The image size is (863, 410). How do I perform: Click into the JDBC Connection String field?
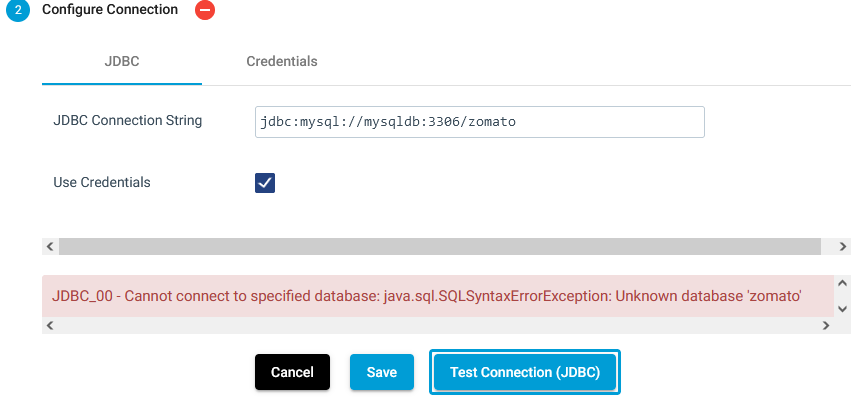click(x=479, y=122)
